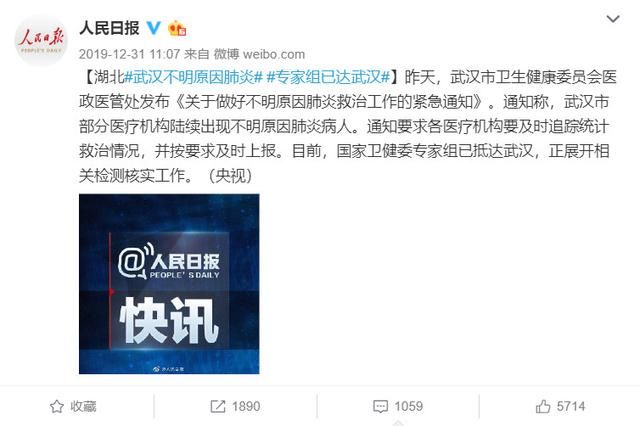Click the star favorite icon

pos(57,406)
